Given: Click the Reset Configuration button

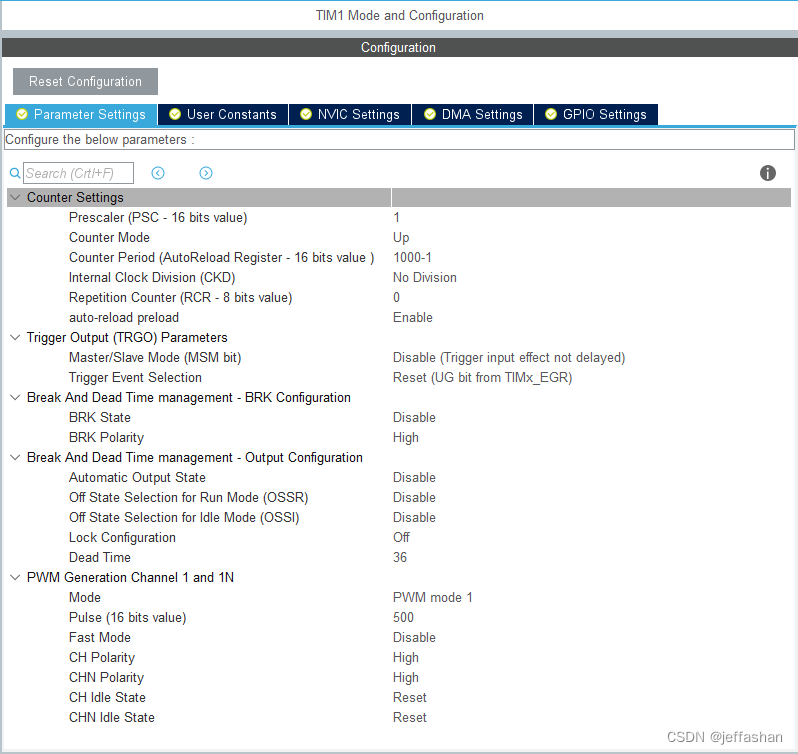Looking at the screenshot, I should point(86,81).
